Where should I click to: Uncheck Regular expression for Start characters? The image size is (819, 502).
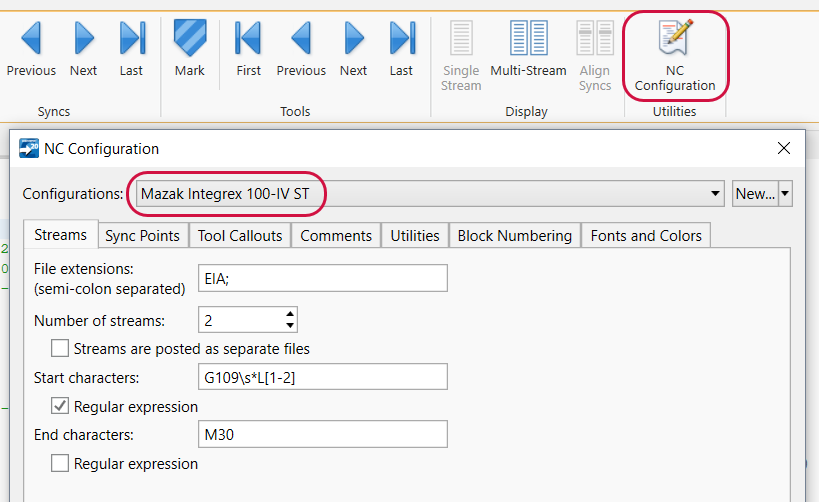pos(60,406)
